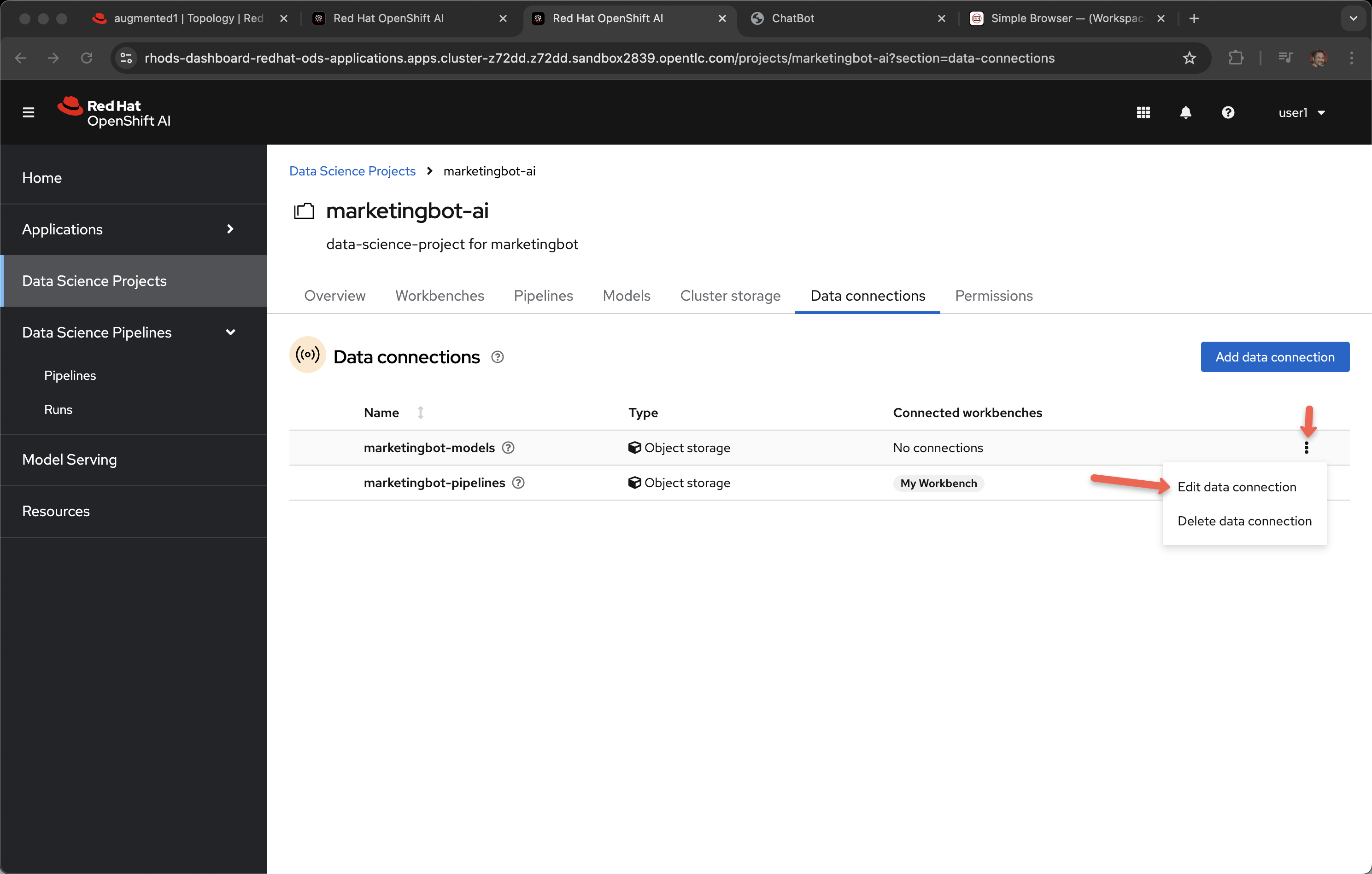Switch to the Cluster storage tab
Image resolution: width=1372 pixels, height=874 pixels.
pyautogui.click(x=730, y=296)
